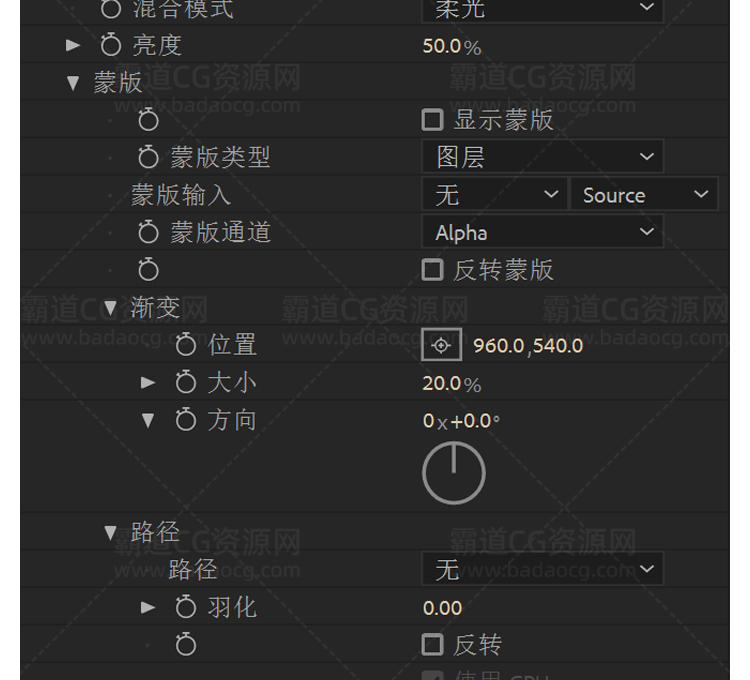Enable the 反转蒙版 checkbox
Viewport: 750px width, 680px height.
[432, 270]
